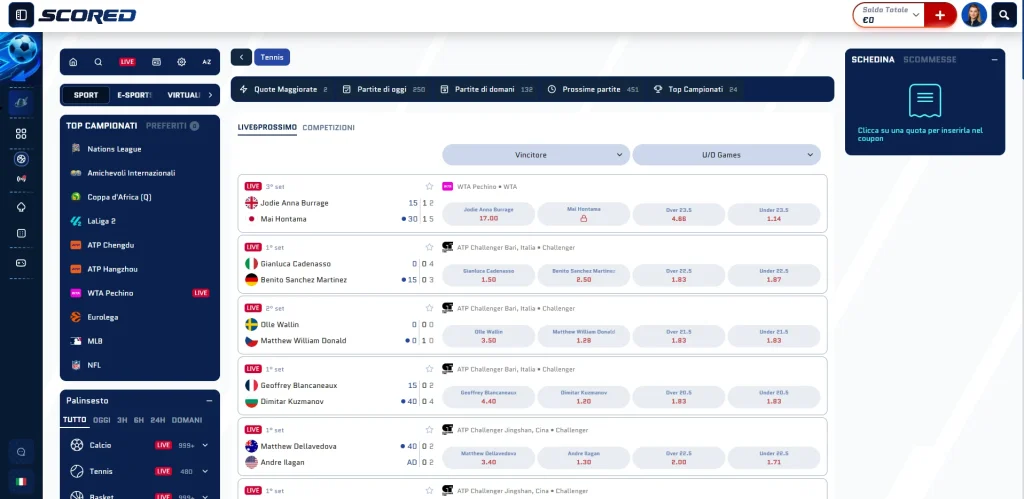Select the VIRTUALI tab
Viewport: 1024px width, 499px height.
click(184, 95)
